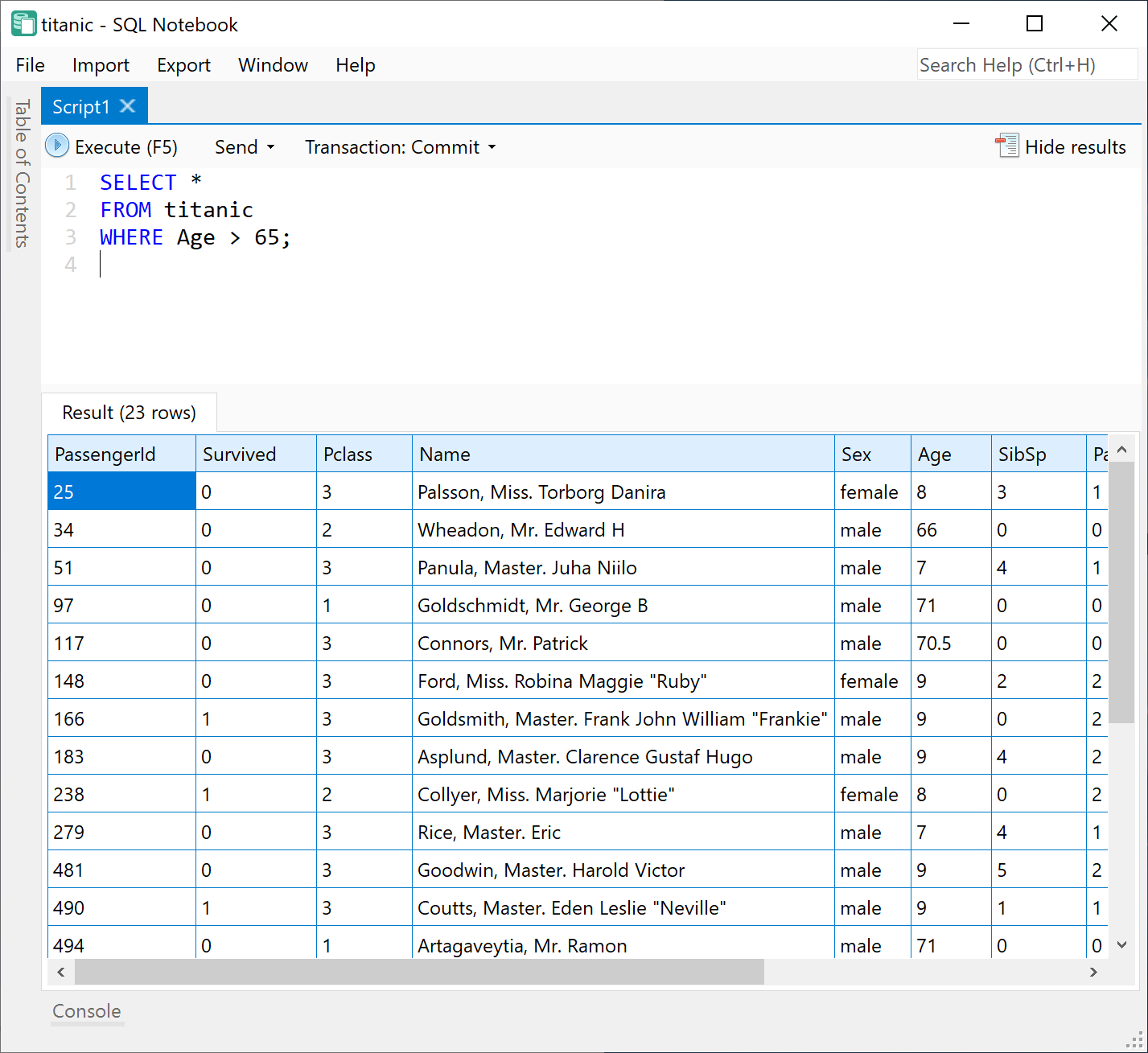Click the Name column header

[622, 455]
